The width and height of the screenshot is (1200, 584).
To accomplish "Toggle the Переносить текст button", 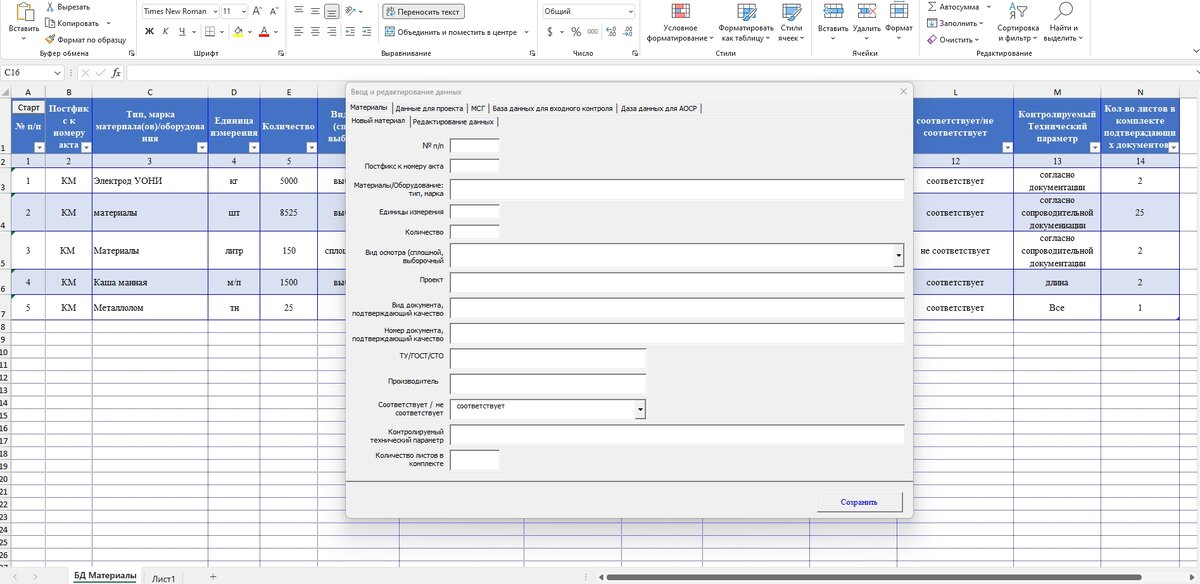I will [423, 11].
